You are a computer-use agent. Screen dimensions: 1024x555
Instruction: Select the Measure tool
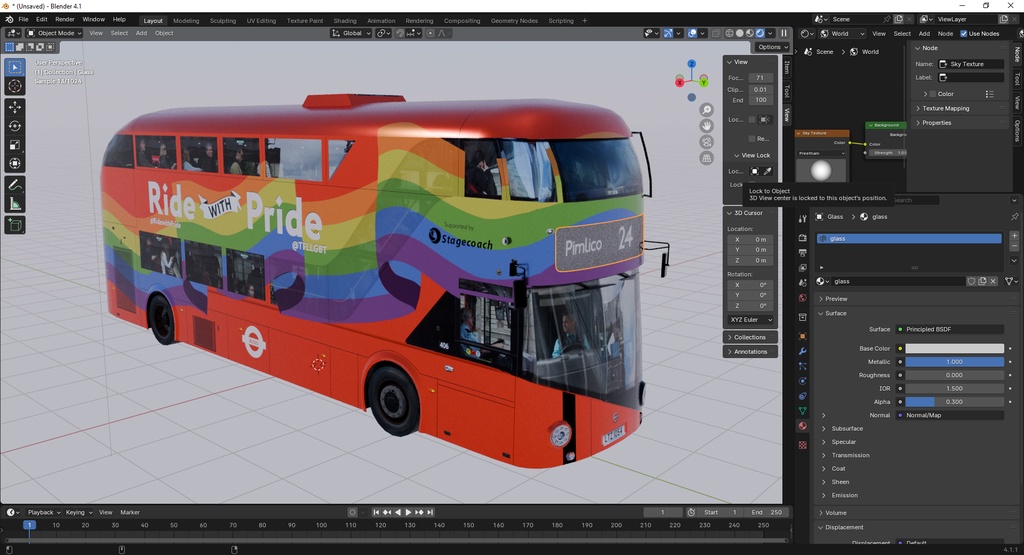15,204
